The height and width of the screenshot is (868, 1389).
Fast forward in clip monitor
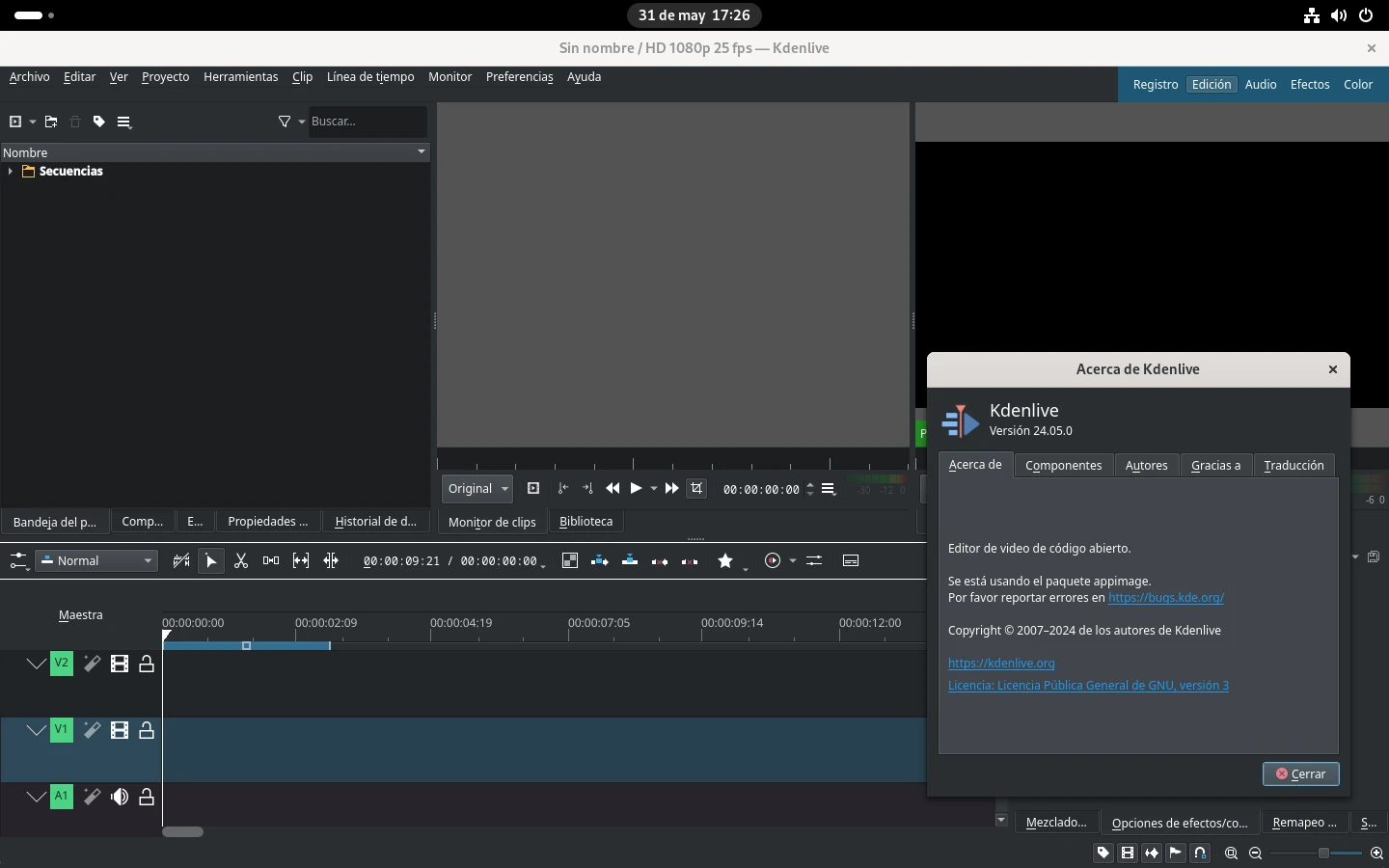[x=672, y=488]
